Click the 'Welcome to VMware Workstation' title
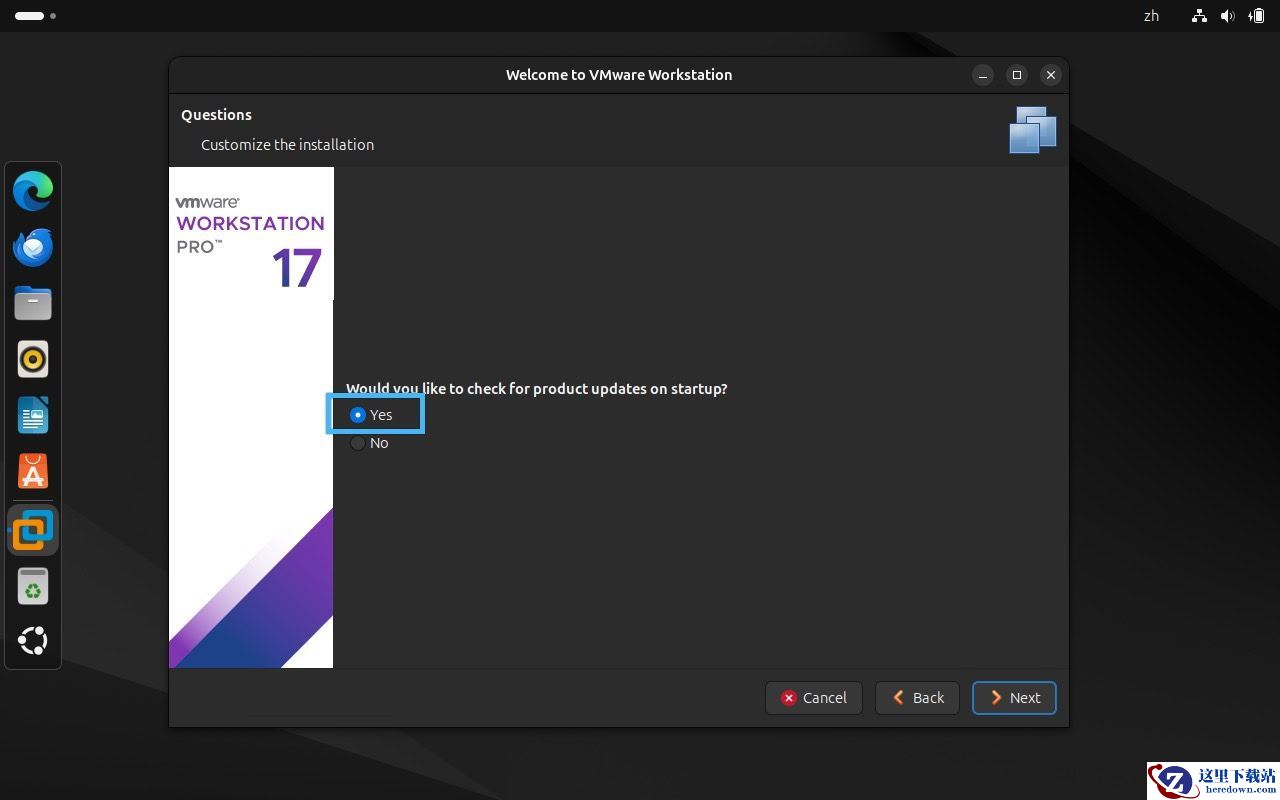1280x800 pixels. [x=619, y=75]
